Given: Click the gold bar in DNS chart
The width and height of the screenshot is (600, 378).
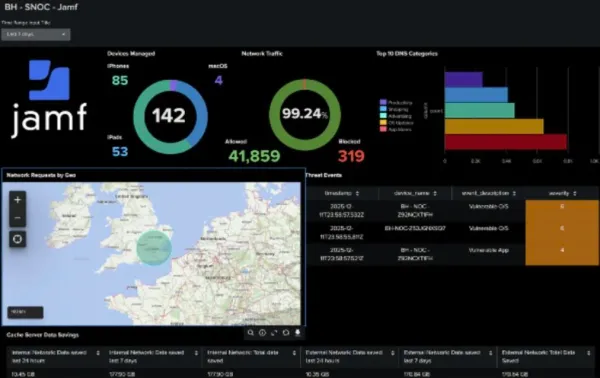Looking at the screenshot, I should tap(494, 126).
